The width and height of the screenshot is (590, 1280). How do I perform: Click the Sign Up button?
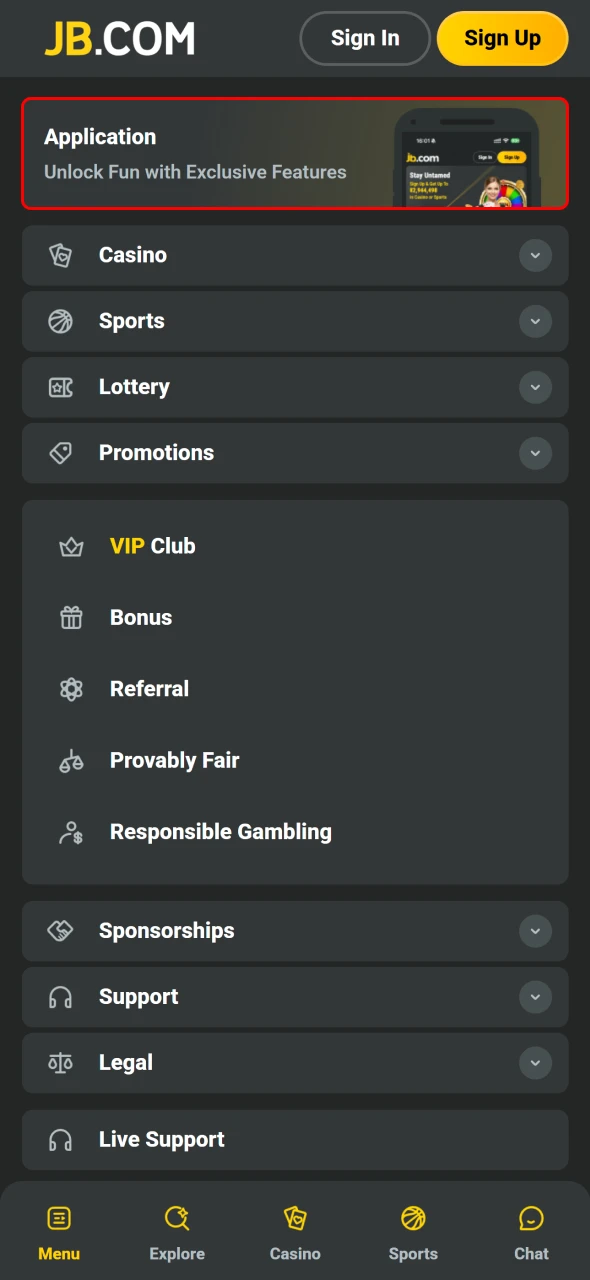pyautogui.click(x=503, y=38)
